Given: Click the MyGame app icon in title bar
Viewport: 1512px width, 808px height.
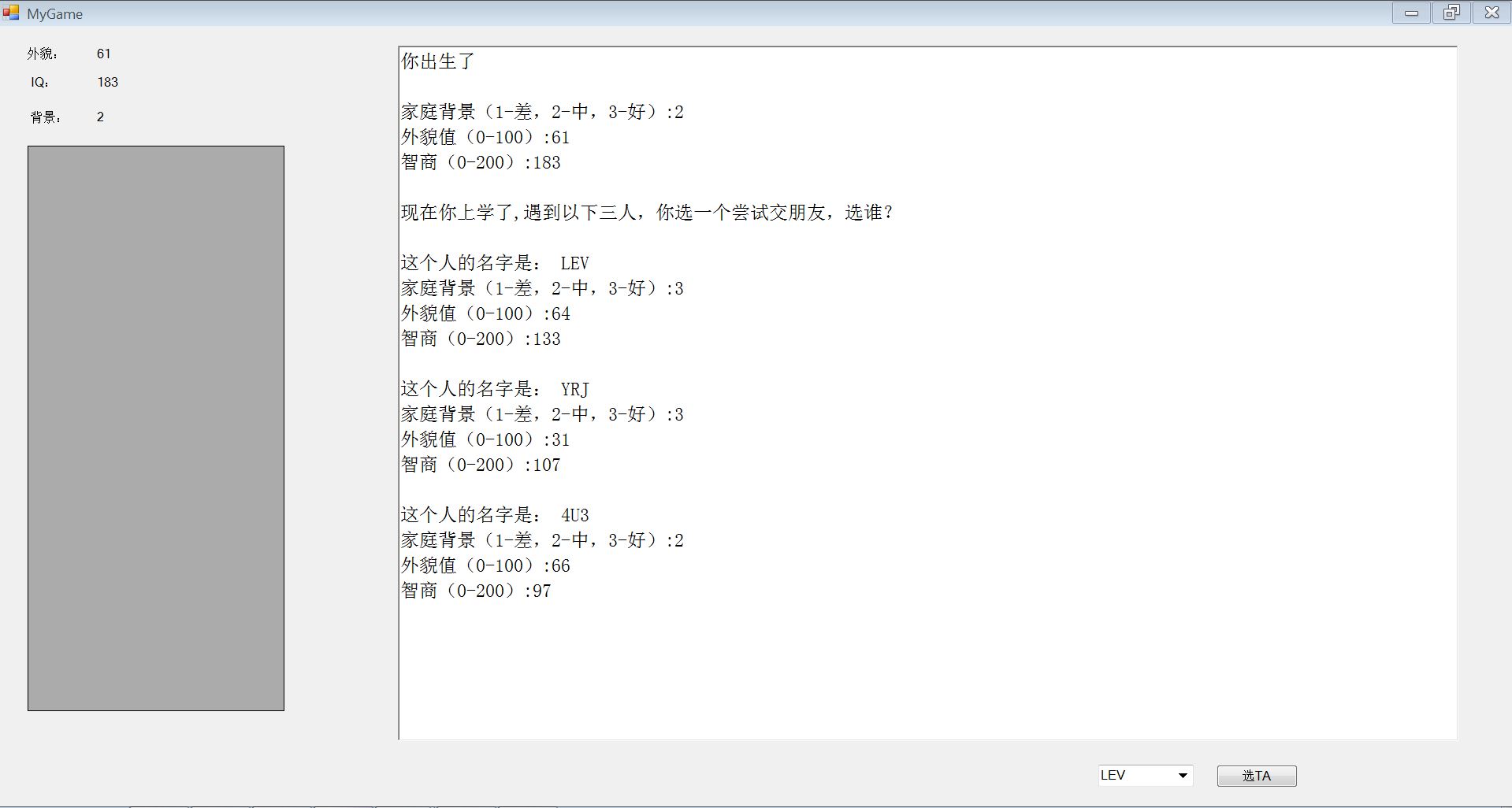Looking at the screenshot, I should pyautogui.click(x=10, y=13).
